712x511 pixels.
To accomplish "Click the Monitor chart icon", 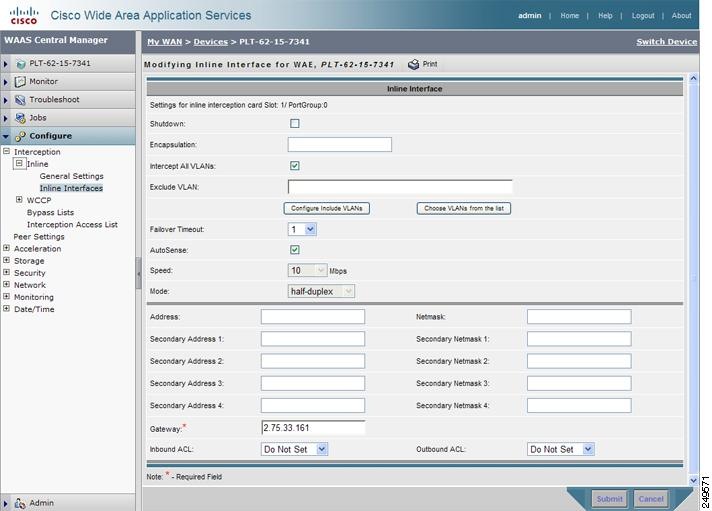I will coord(20,82).
